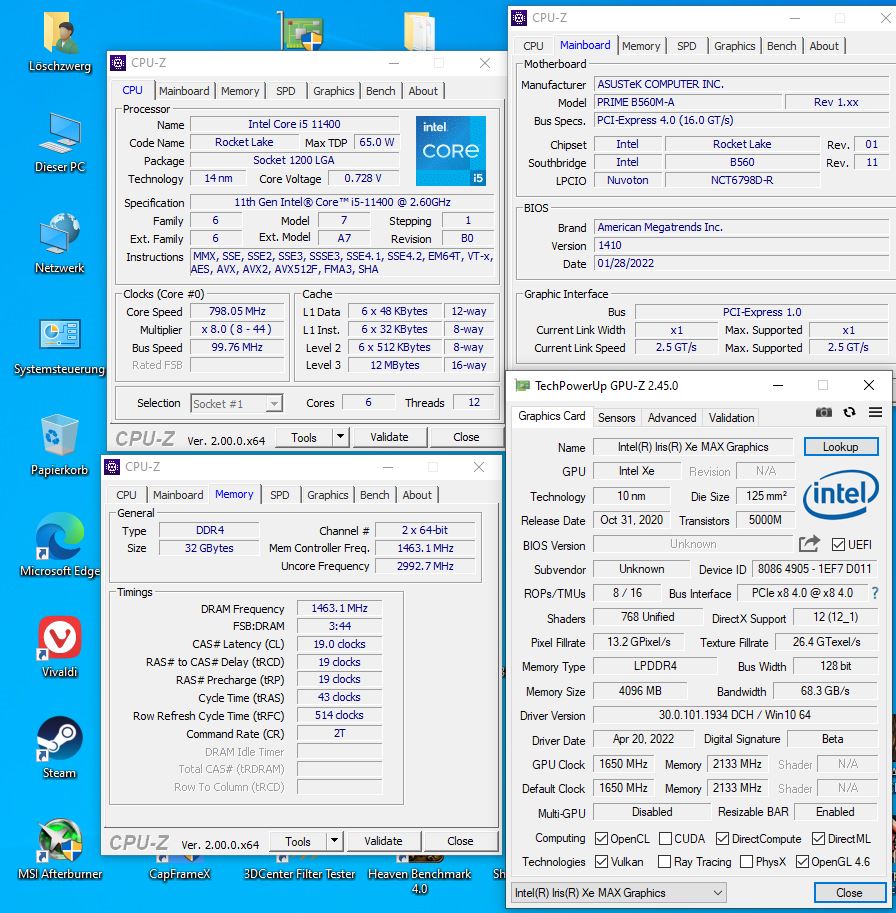Click the Tools button in CPU window
Image resolution: width=896 pixels, height=913 pixels.
[x=304, y=437]
